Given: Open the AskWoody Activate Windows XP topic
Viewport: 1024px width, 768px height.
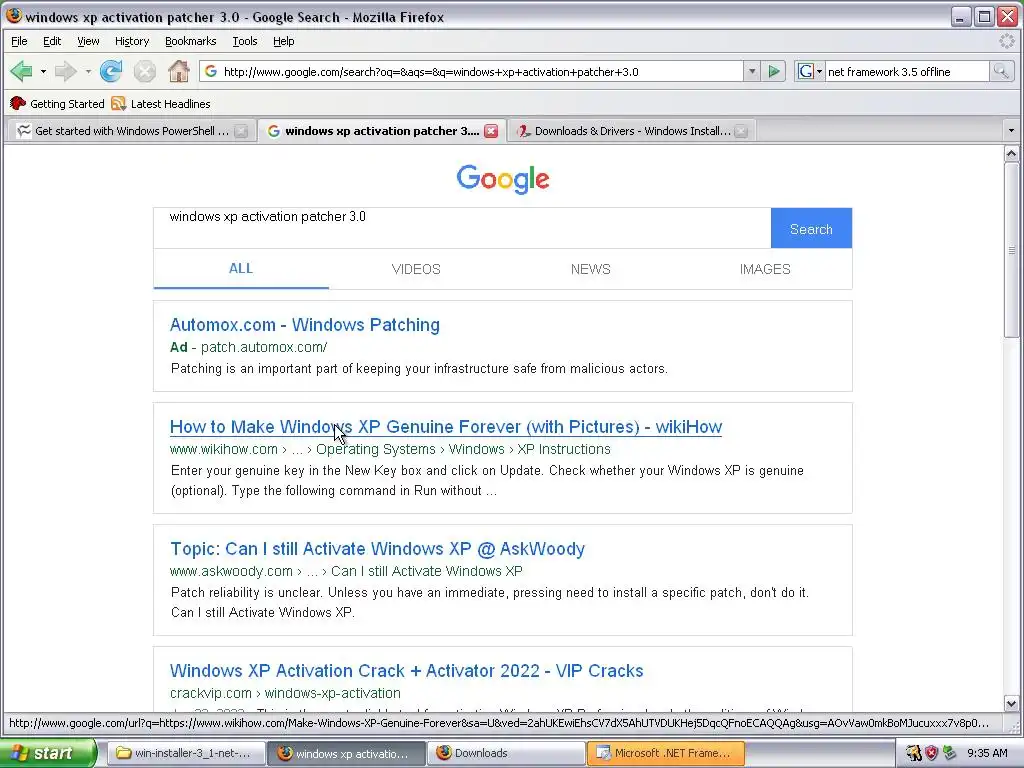Looking at the screenshot, I should click(x=377, y=549).
